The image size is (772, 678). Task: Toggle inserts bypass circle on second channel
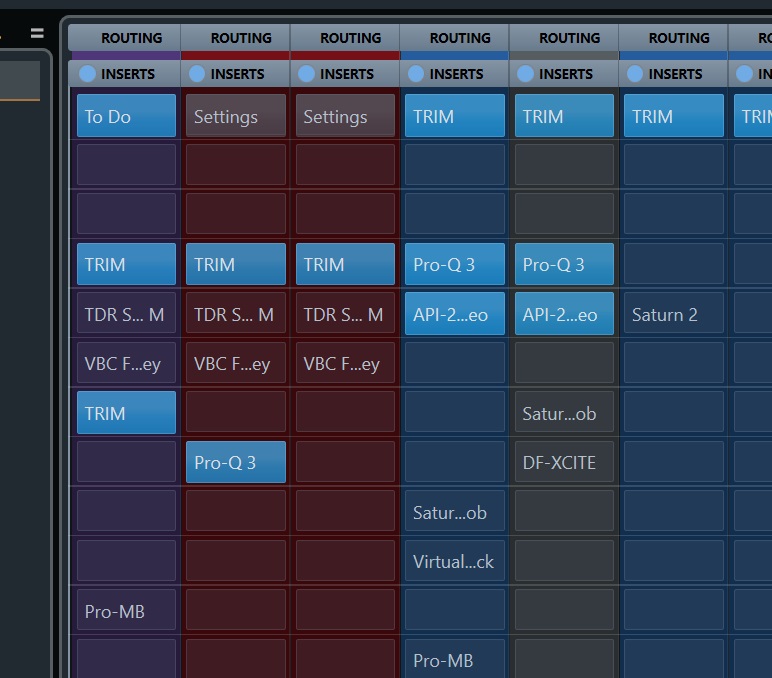point(197,74)
